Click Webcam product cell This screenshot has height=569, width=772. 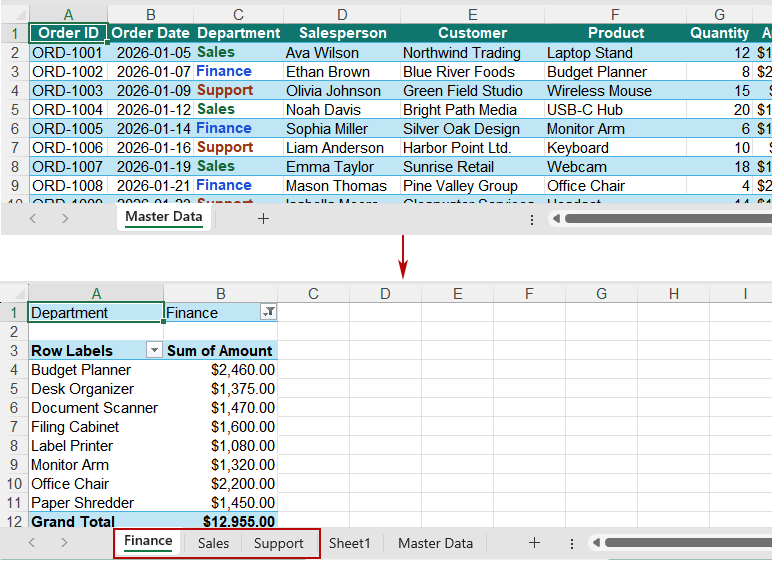(x=615, y=167)
